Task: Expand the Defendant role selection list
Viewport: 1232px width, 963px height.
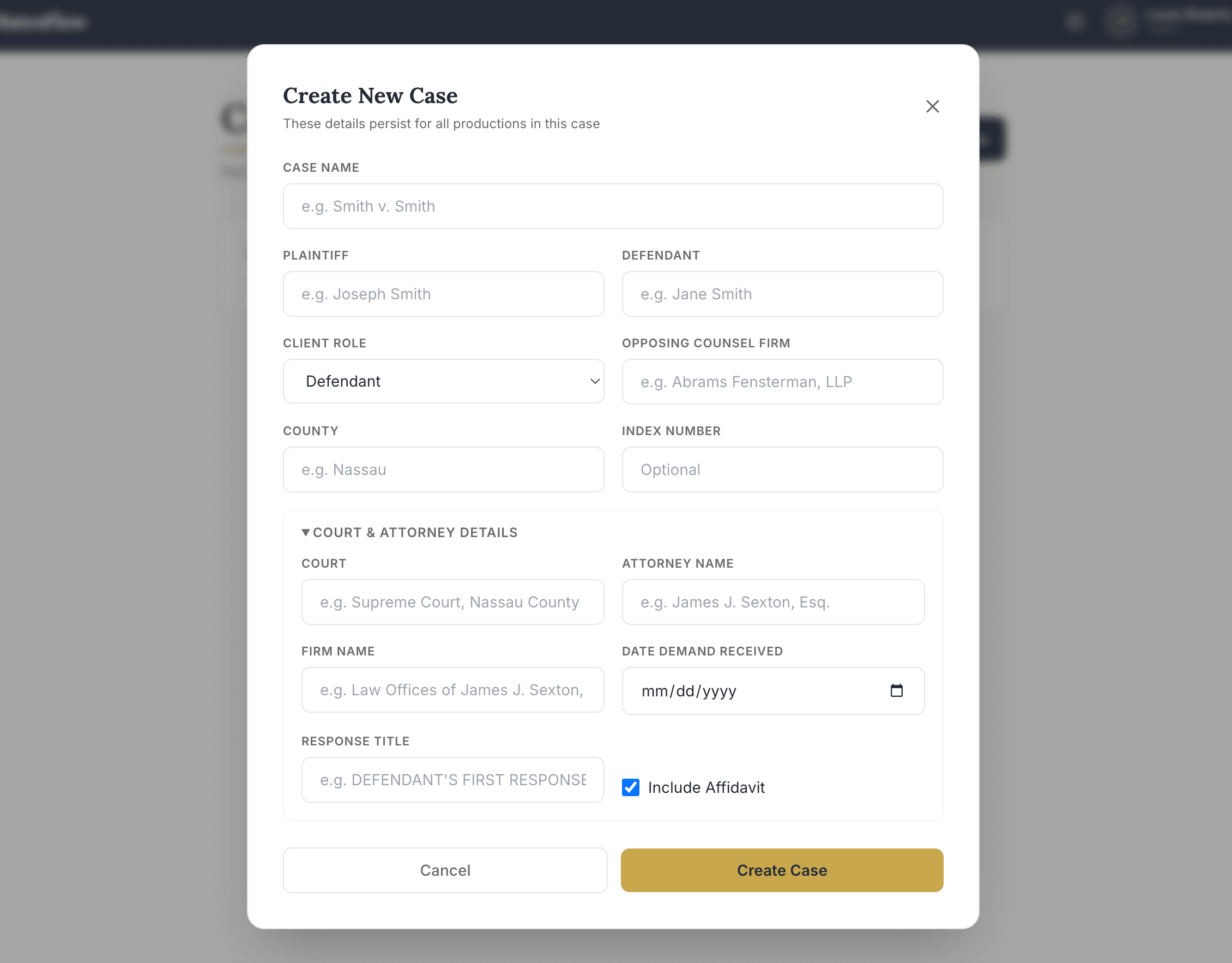Action: [443, 381]
